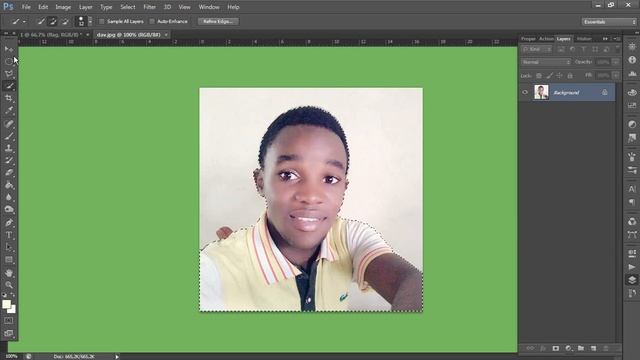Choose Subtract from selection mode icon
Viewport: 640px width, 360px height.
click(64, 22)
